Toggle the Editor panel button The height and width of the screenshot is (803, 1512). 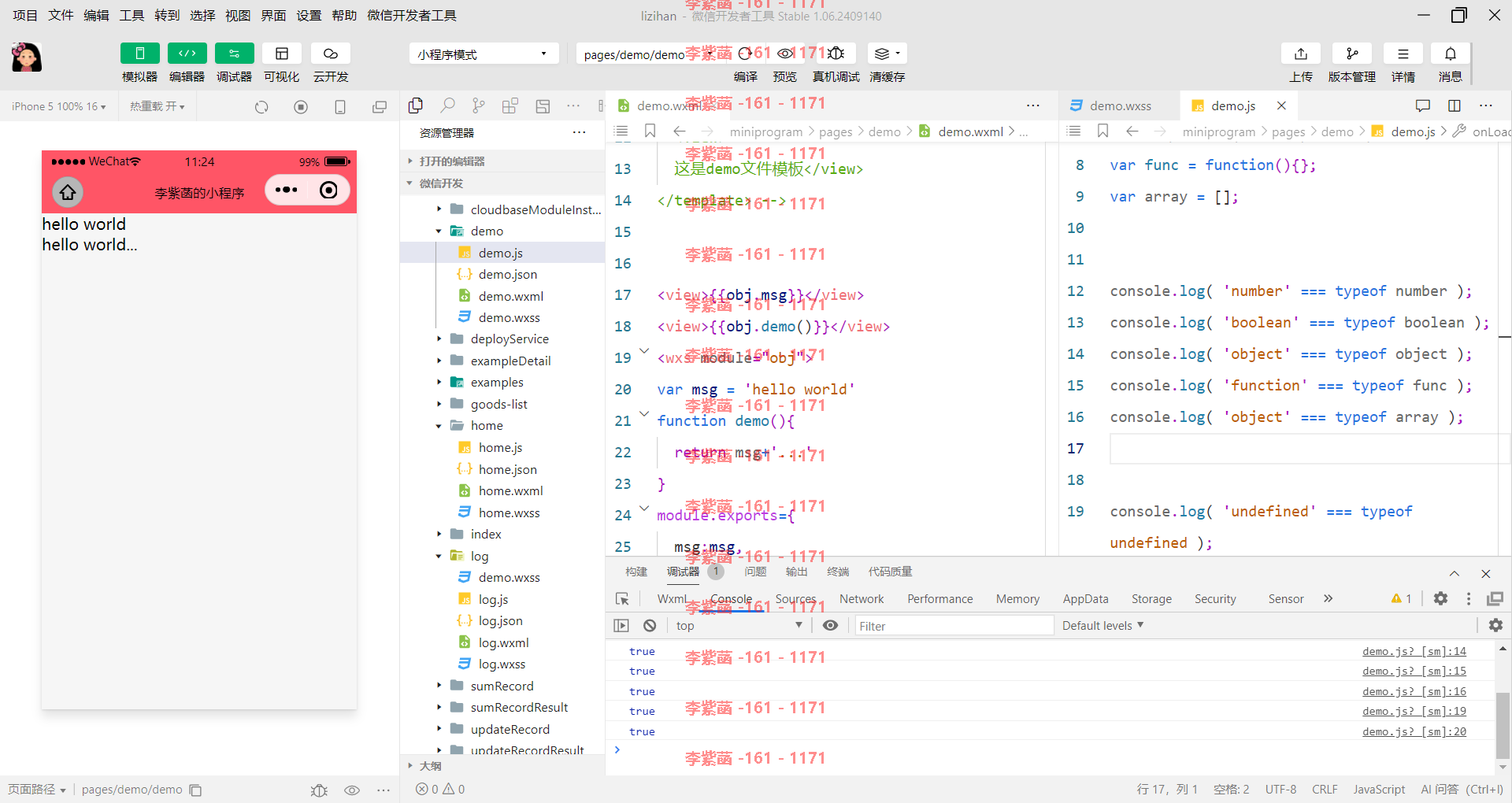pos(187,54)
